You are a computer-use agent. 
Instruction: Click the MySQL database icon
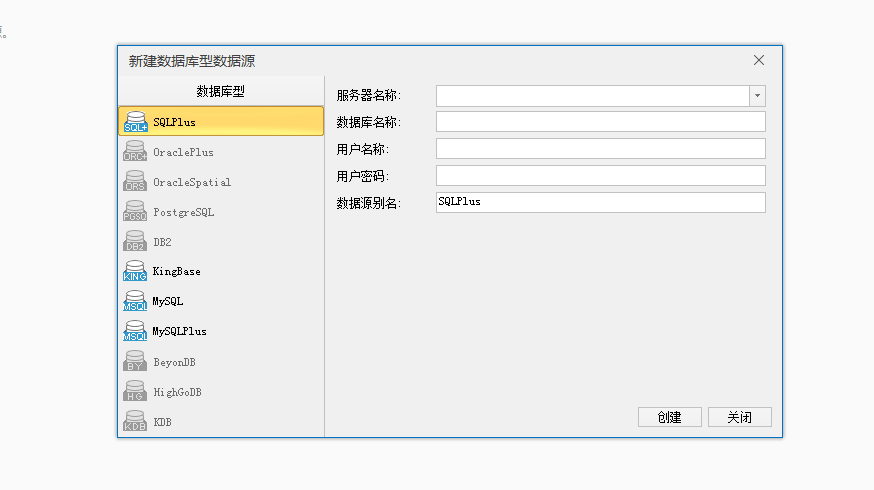[135, 302]
